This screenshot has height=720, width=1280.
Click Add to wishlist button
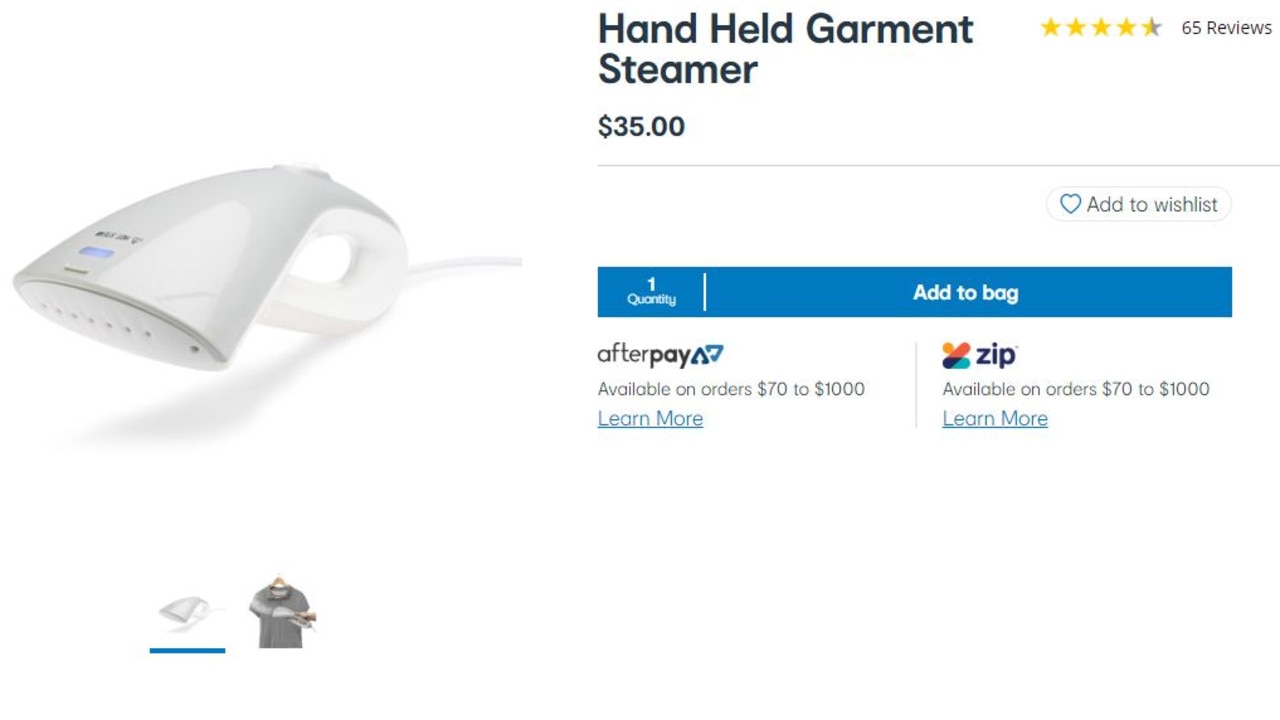(1139, 204)
